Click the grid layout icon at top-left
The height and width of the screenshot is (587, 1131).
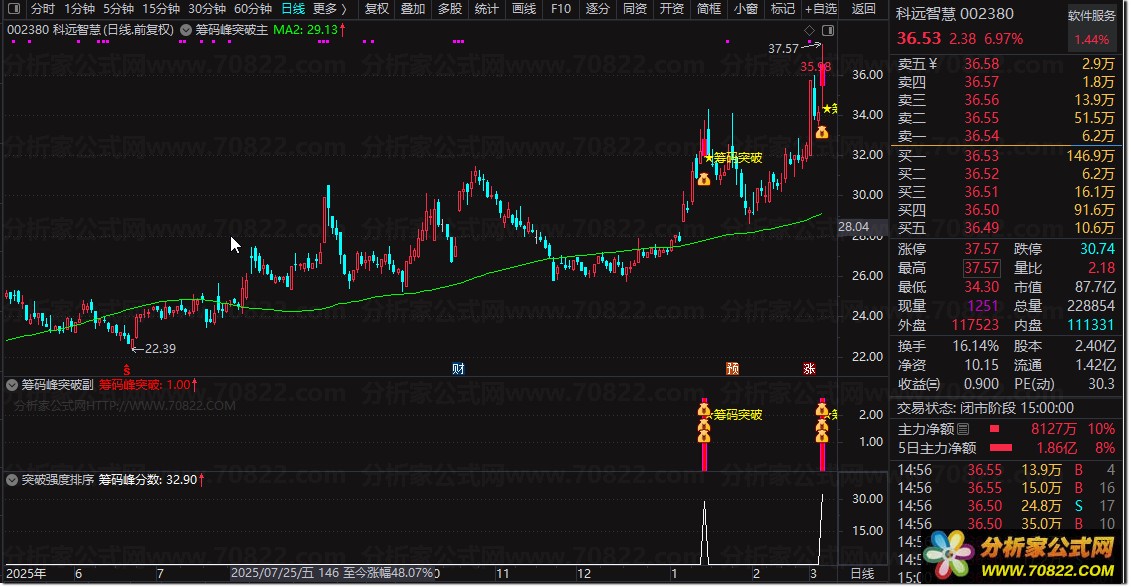pyautogui.click(x=13, y=9)
